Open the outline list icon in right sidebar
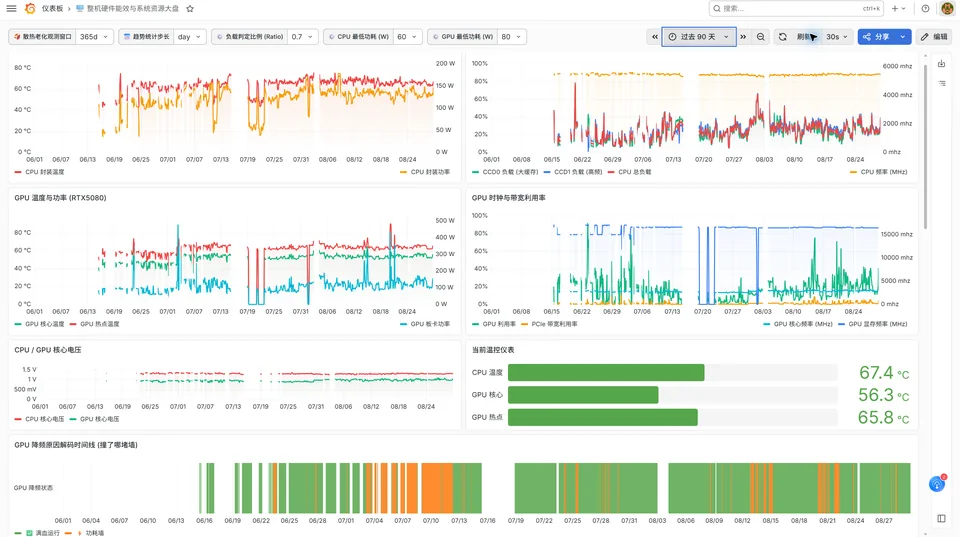960x537 pixels. click(x=942, y=83)
